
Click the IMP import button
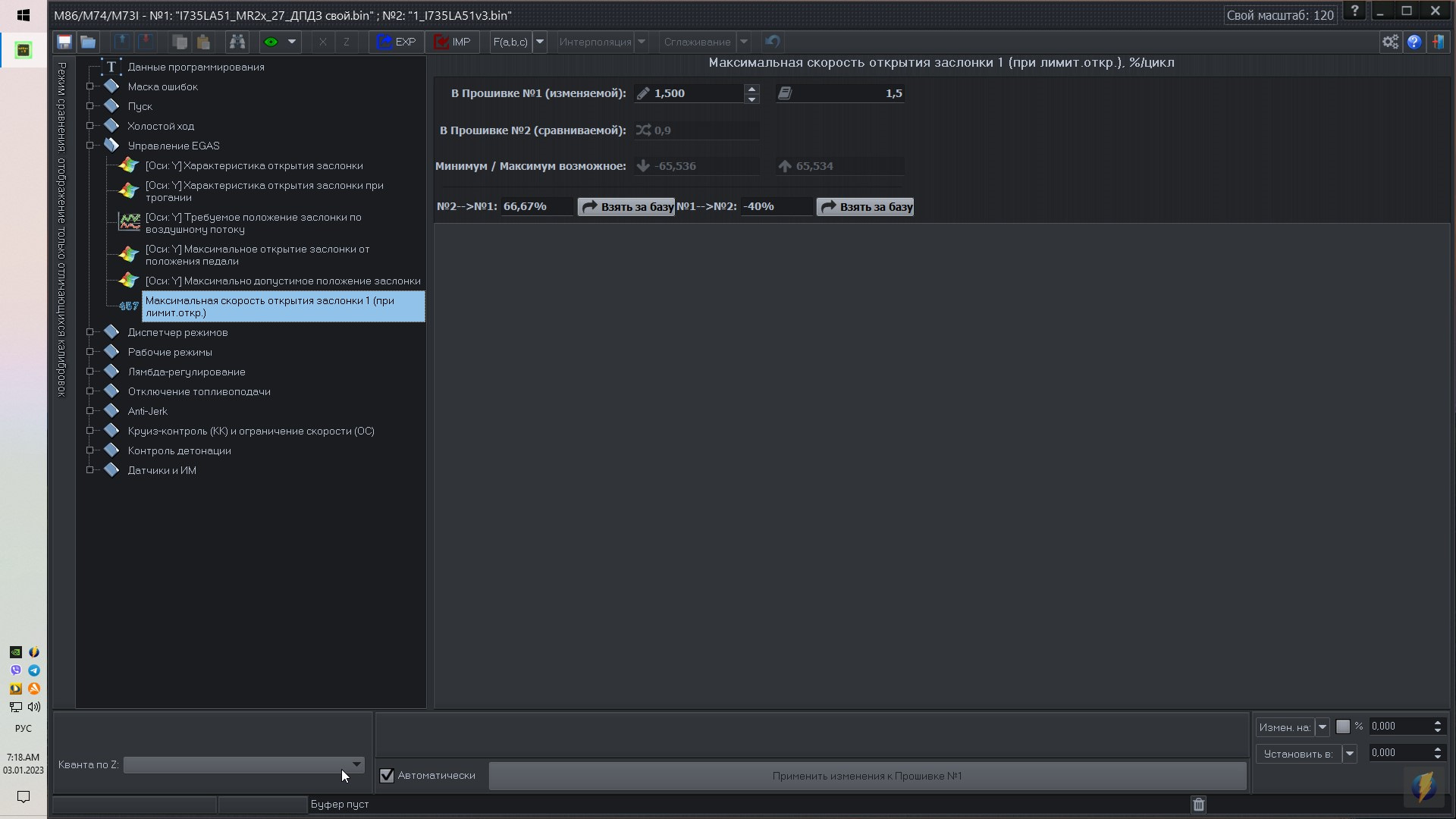point(453,42)
